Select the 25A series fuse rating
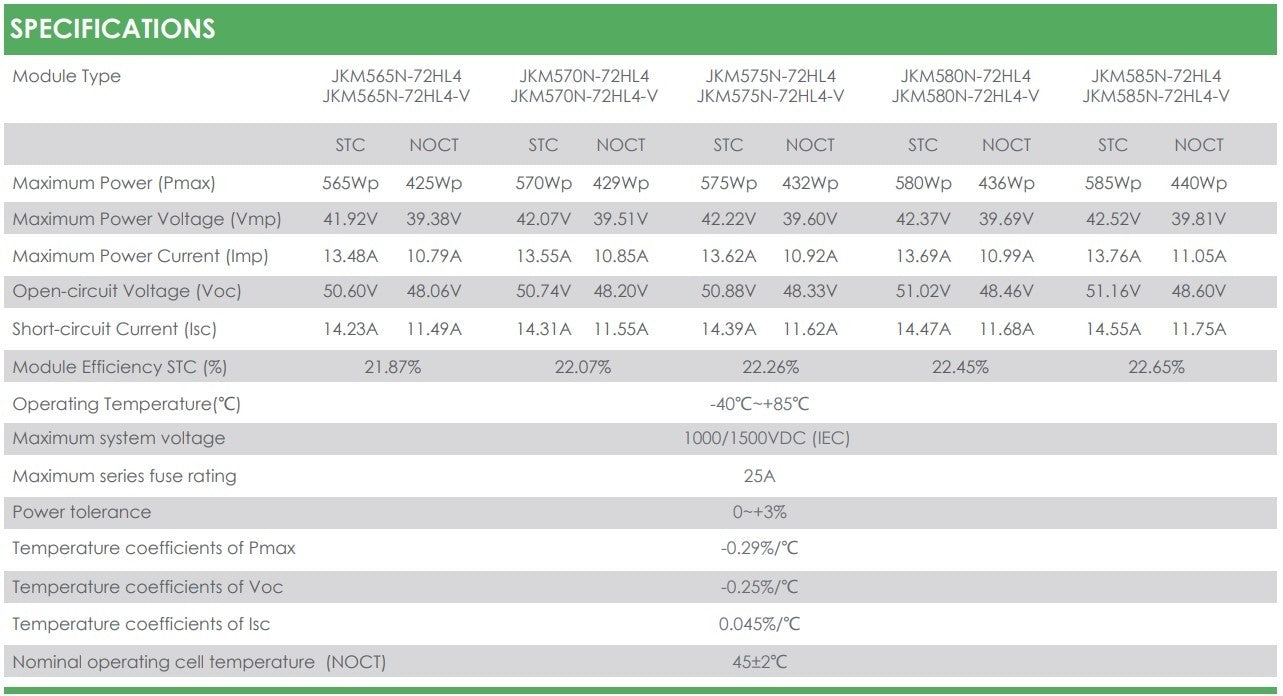 759,476
